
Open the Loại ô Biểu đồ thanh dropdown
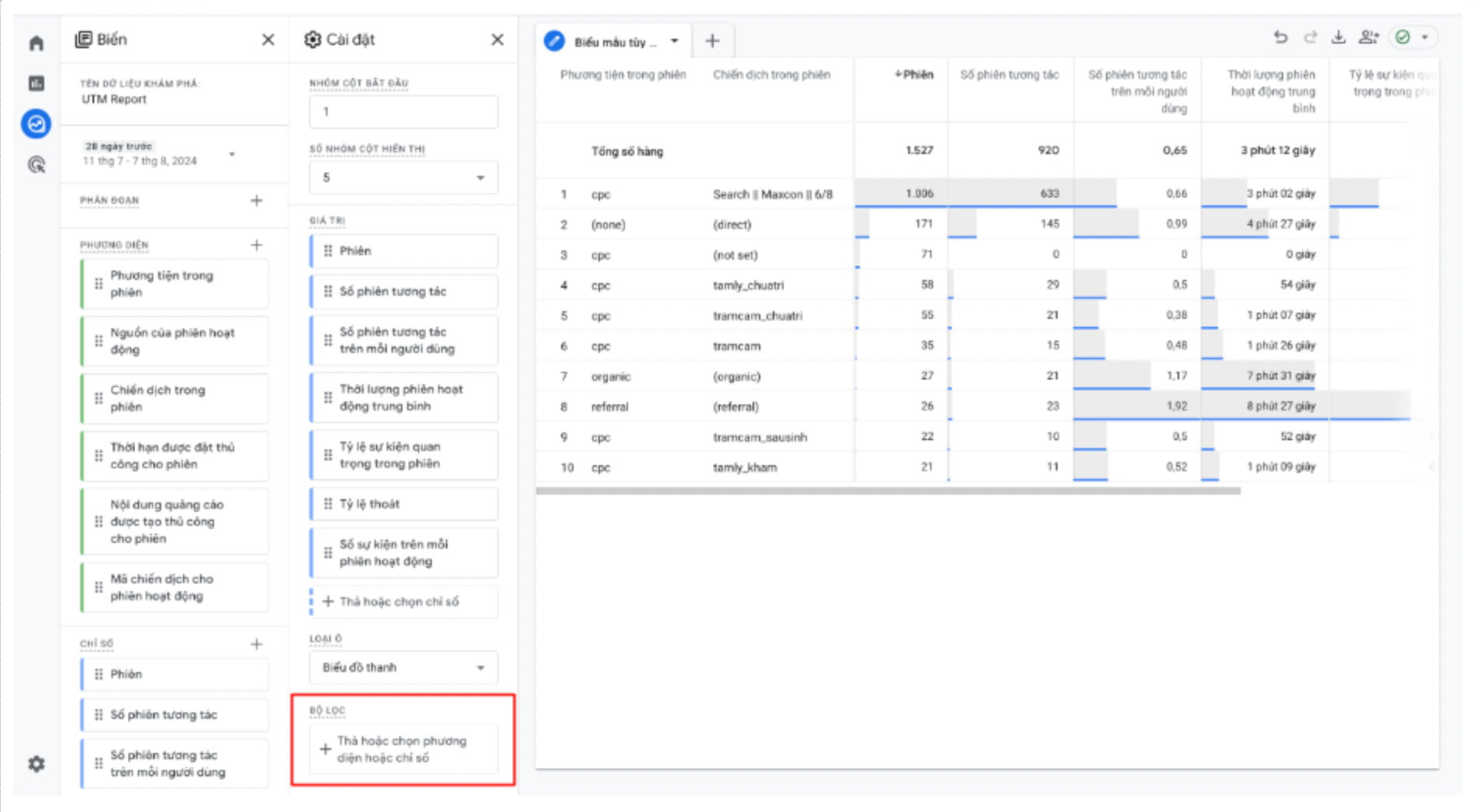coord(403,667)
